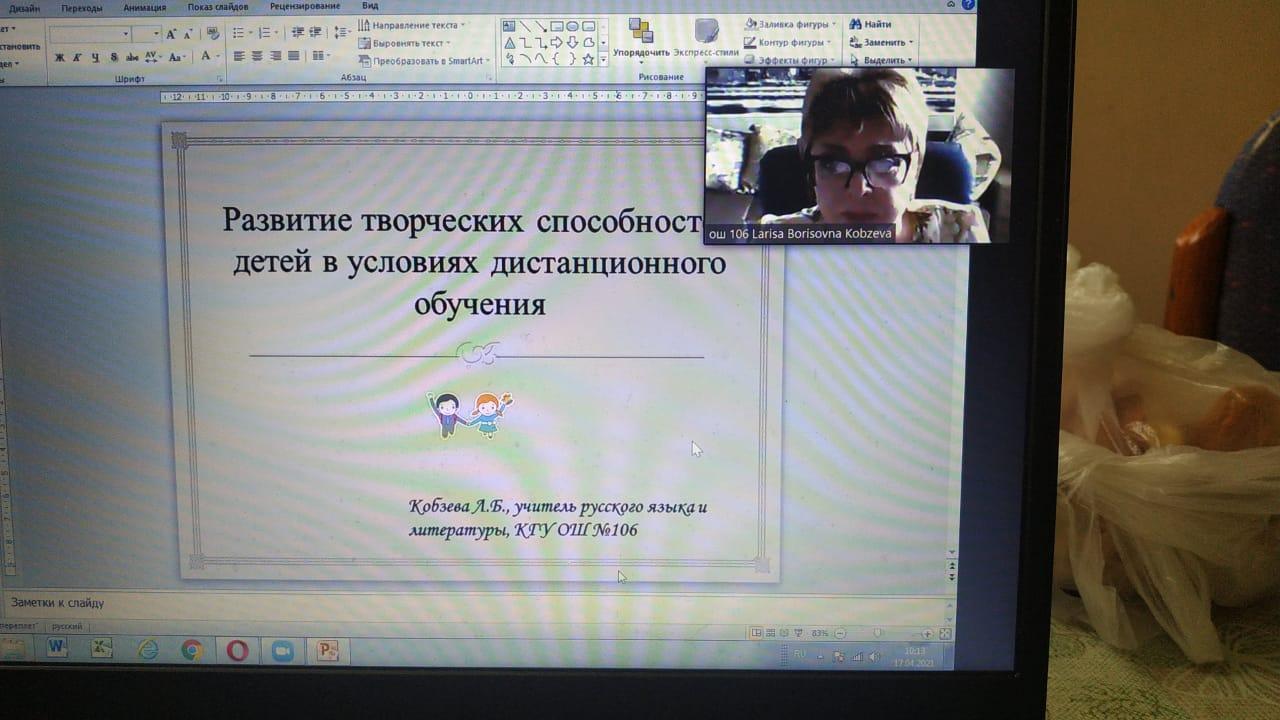Viewport: 1280px width, 720px height.
Task: Select the star shape in shapes gallery
Action: point(588,59)
